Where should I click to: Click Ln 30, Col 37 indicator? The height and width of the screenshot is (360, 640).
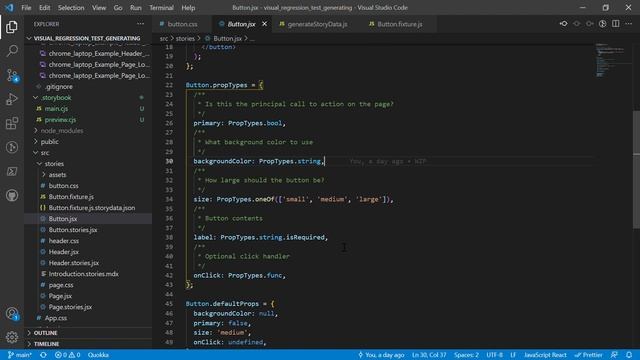pyautogui.click(x=429, y=355)
